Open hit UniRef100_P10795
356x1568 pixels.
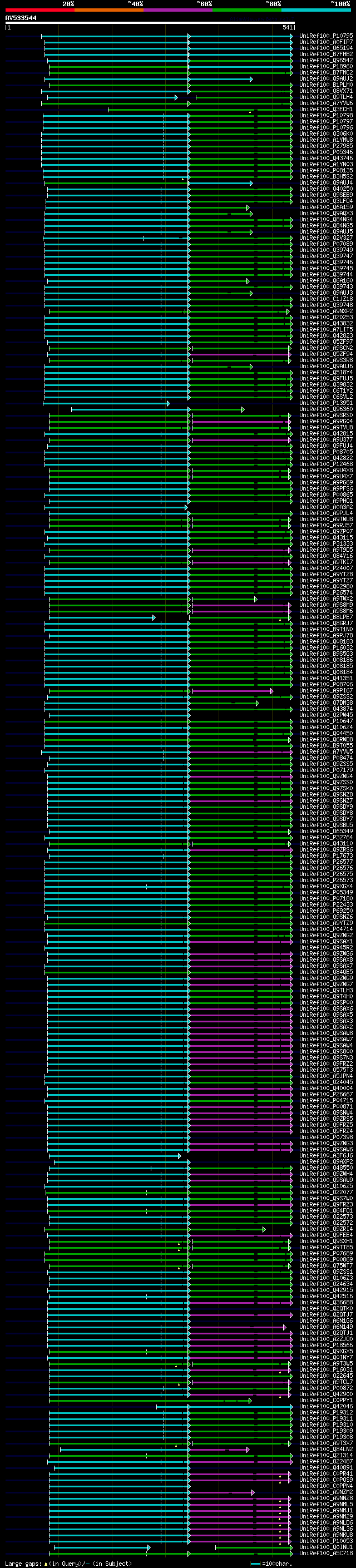(x=326, y=36)
